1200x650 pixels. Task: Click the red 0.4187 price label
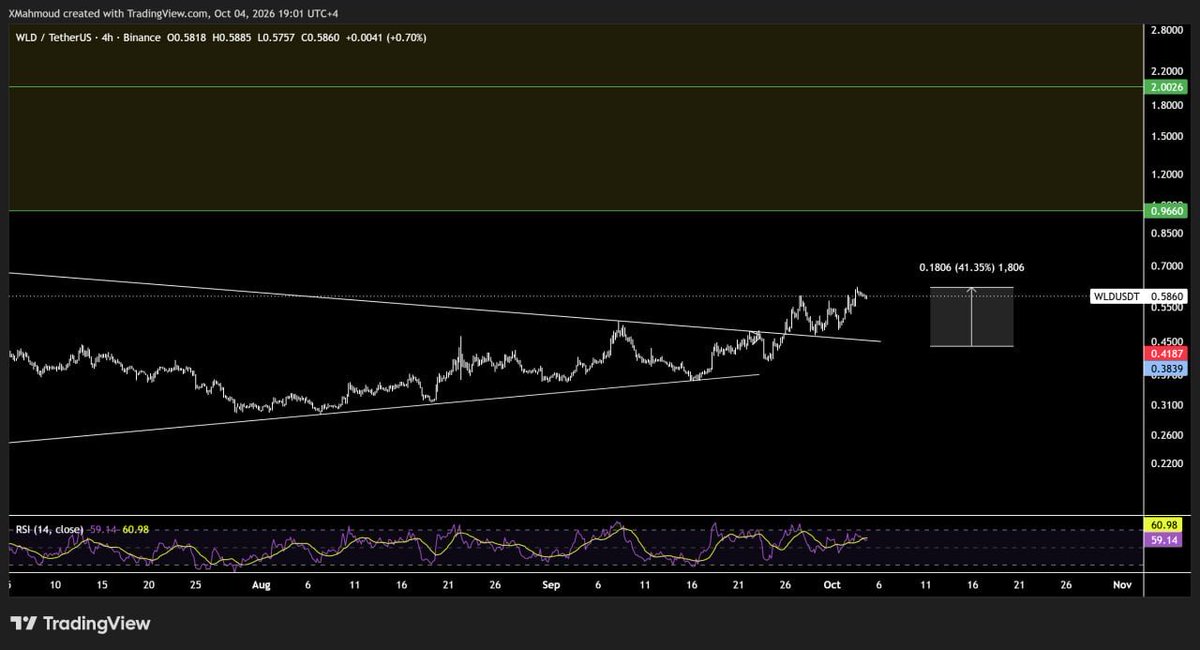coord(1165,354)
